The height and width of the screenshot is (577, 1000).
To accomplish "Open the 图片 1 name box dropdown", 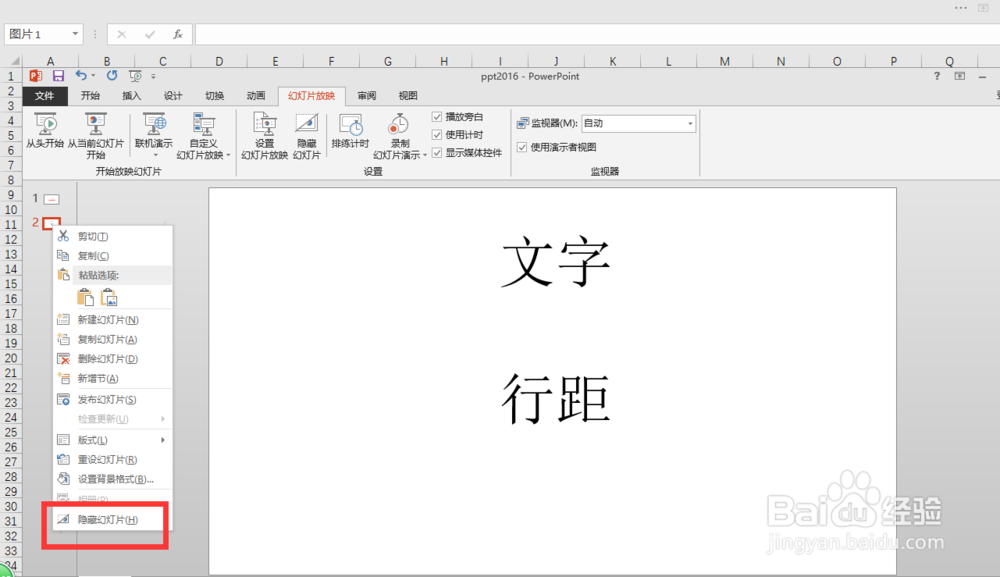I will coord(75,33).
